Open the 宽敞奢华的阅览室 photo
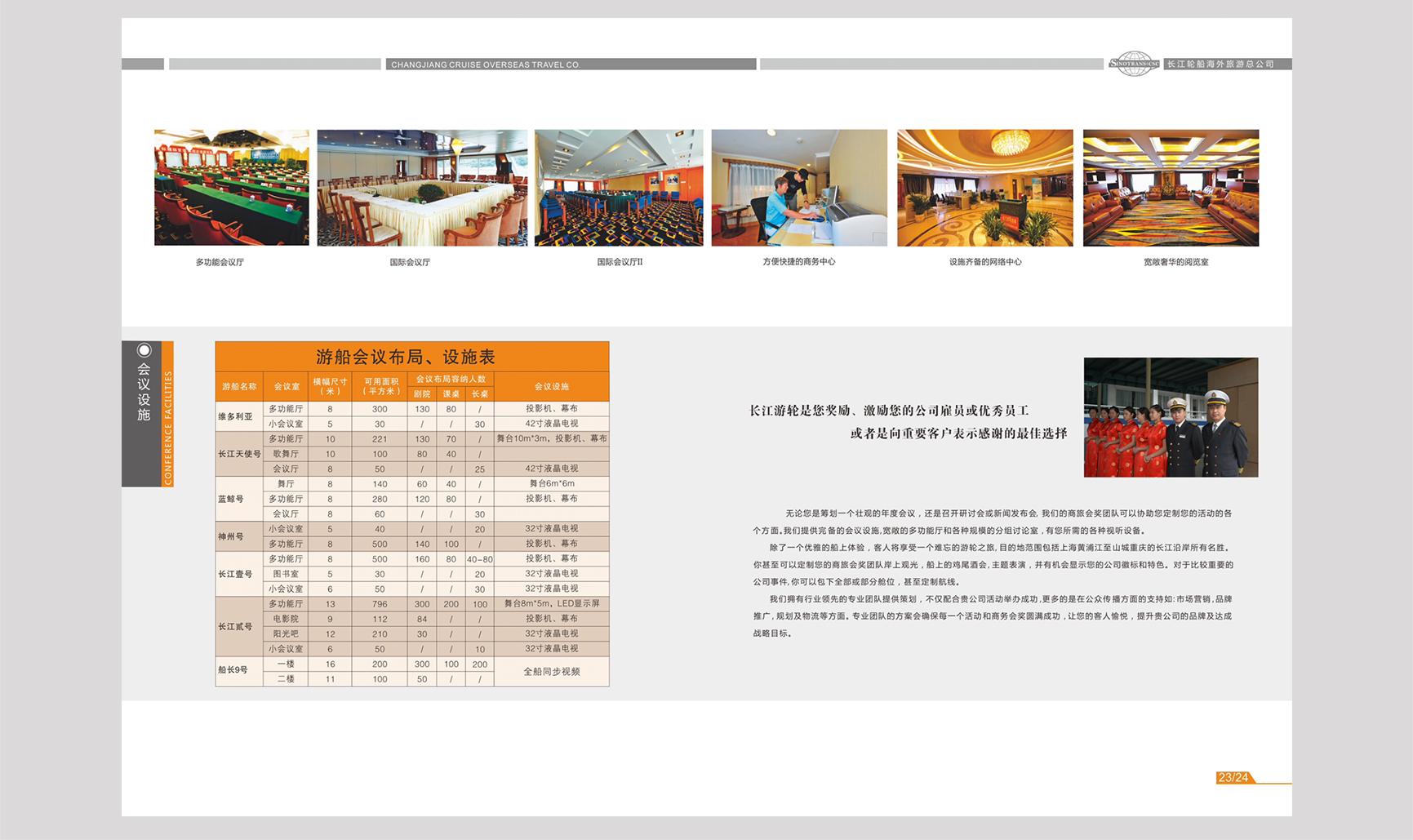The width and height of the screenshot is (1413, 840). click(1171, 187)
